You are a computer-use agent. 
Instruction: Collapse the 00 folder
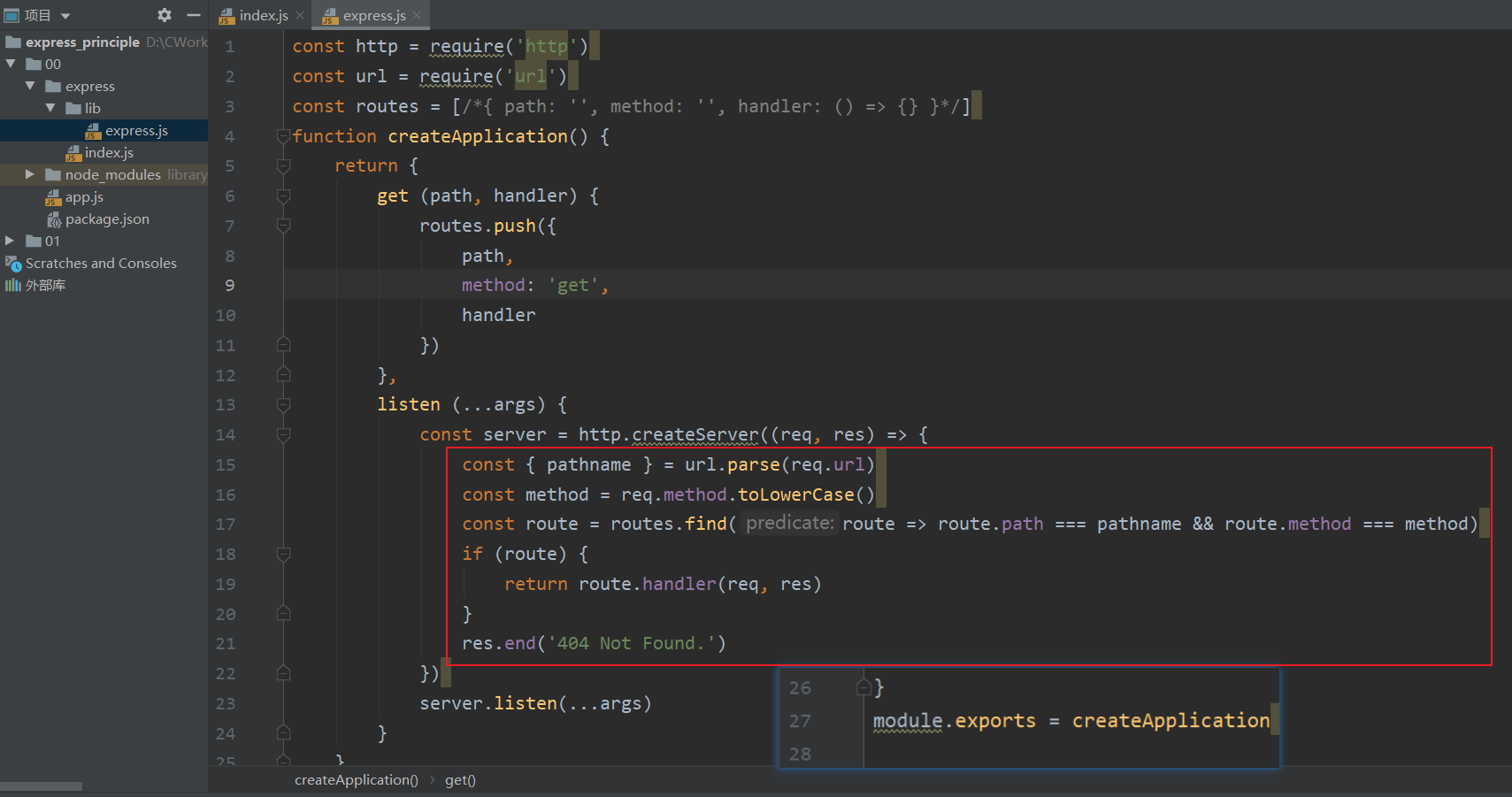(11, 64)
